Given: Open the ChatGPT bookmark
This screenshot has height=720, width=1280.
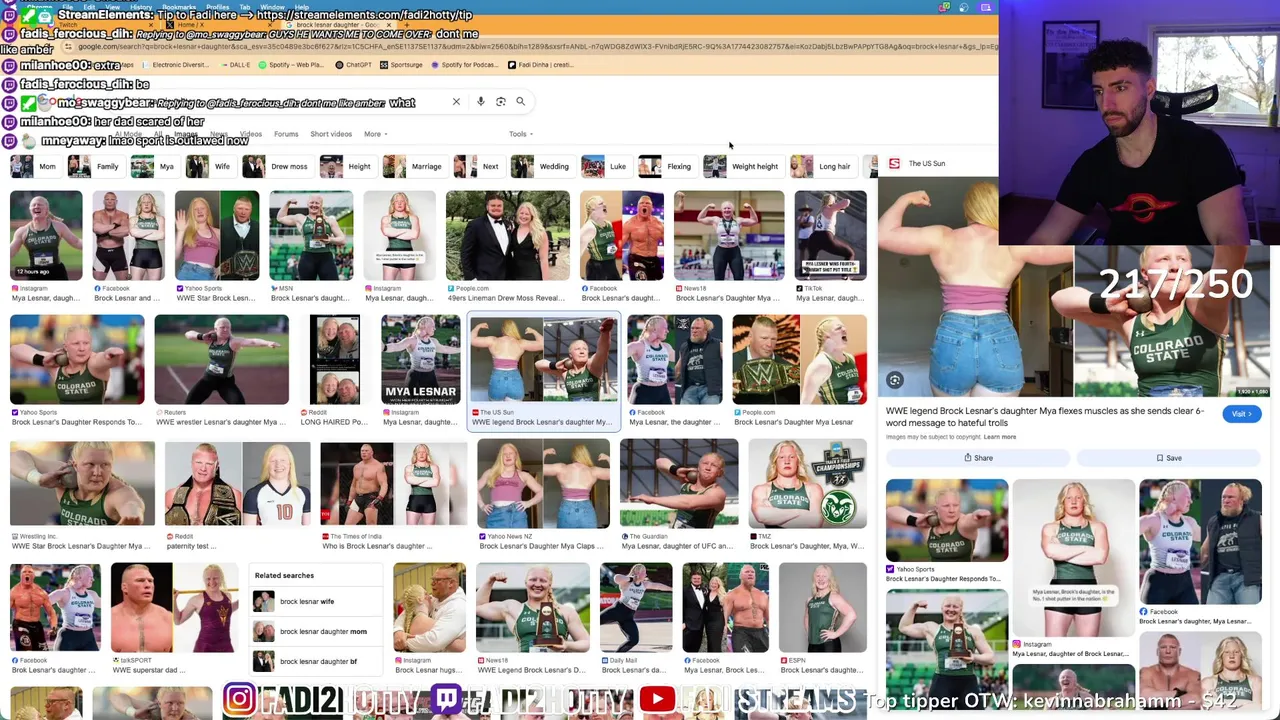Looking at the screenshot, I should (x=353, y=65).
